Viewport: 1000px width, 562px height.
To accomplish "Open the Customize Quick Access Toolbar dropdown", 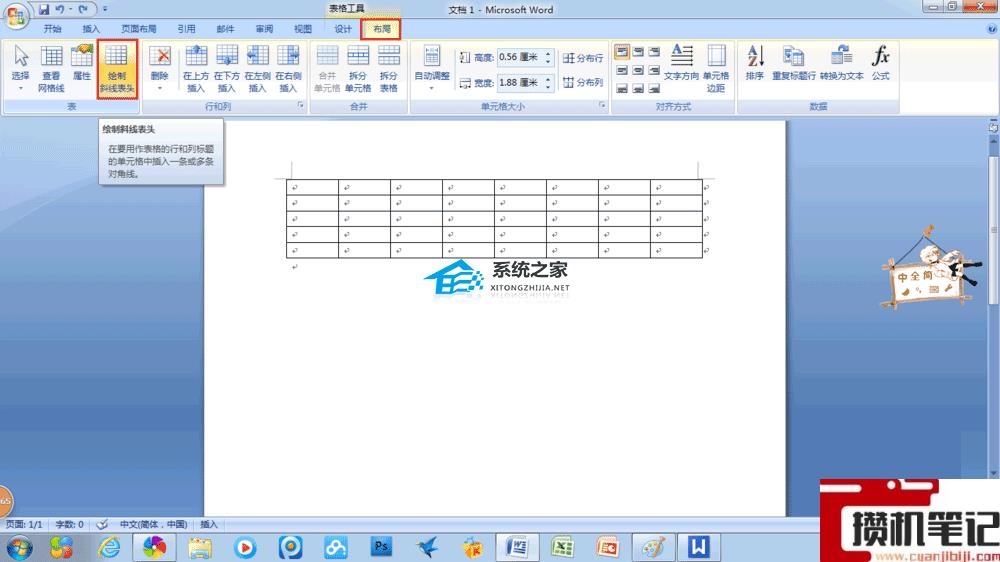I will pyautogui.click(x=105, y=9).
